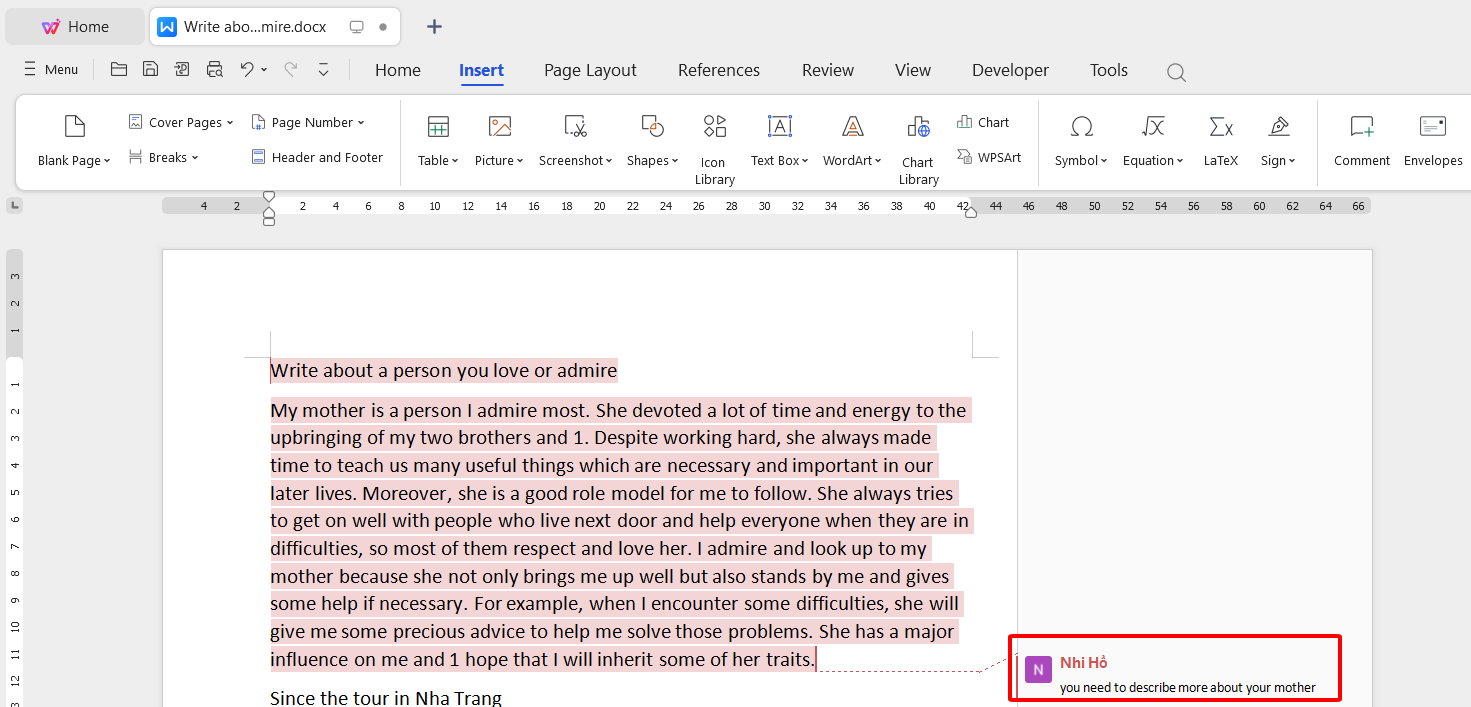Insert a Chart
Screen dimensions: 1471x707
[x=983, y=121]
